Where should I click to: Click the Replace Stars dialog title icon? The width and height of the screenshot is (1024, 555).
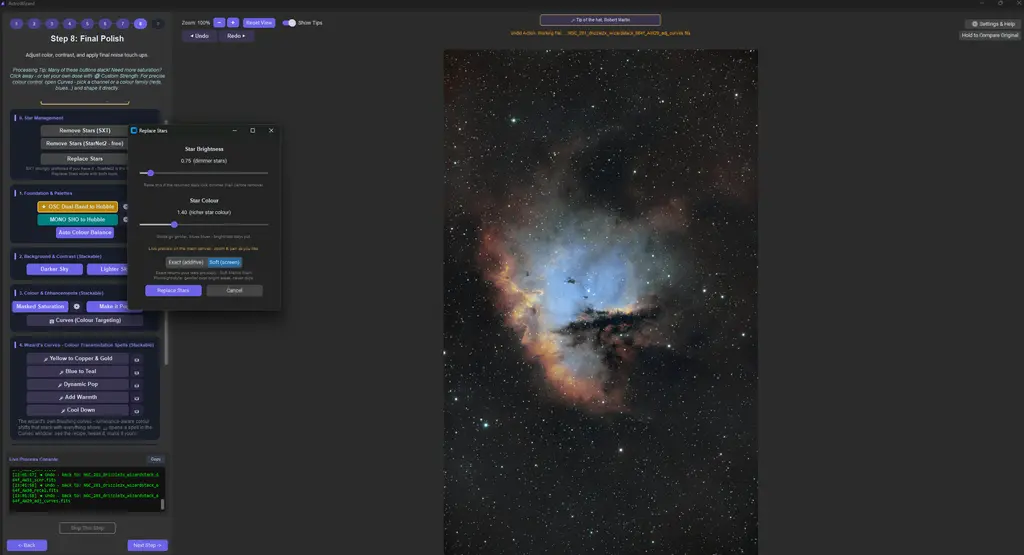(134, 131)
